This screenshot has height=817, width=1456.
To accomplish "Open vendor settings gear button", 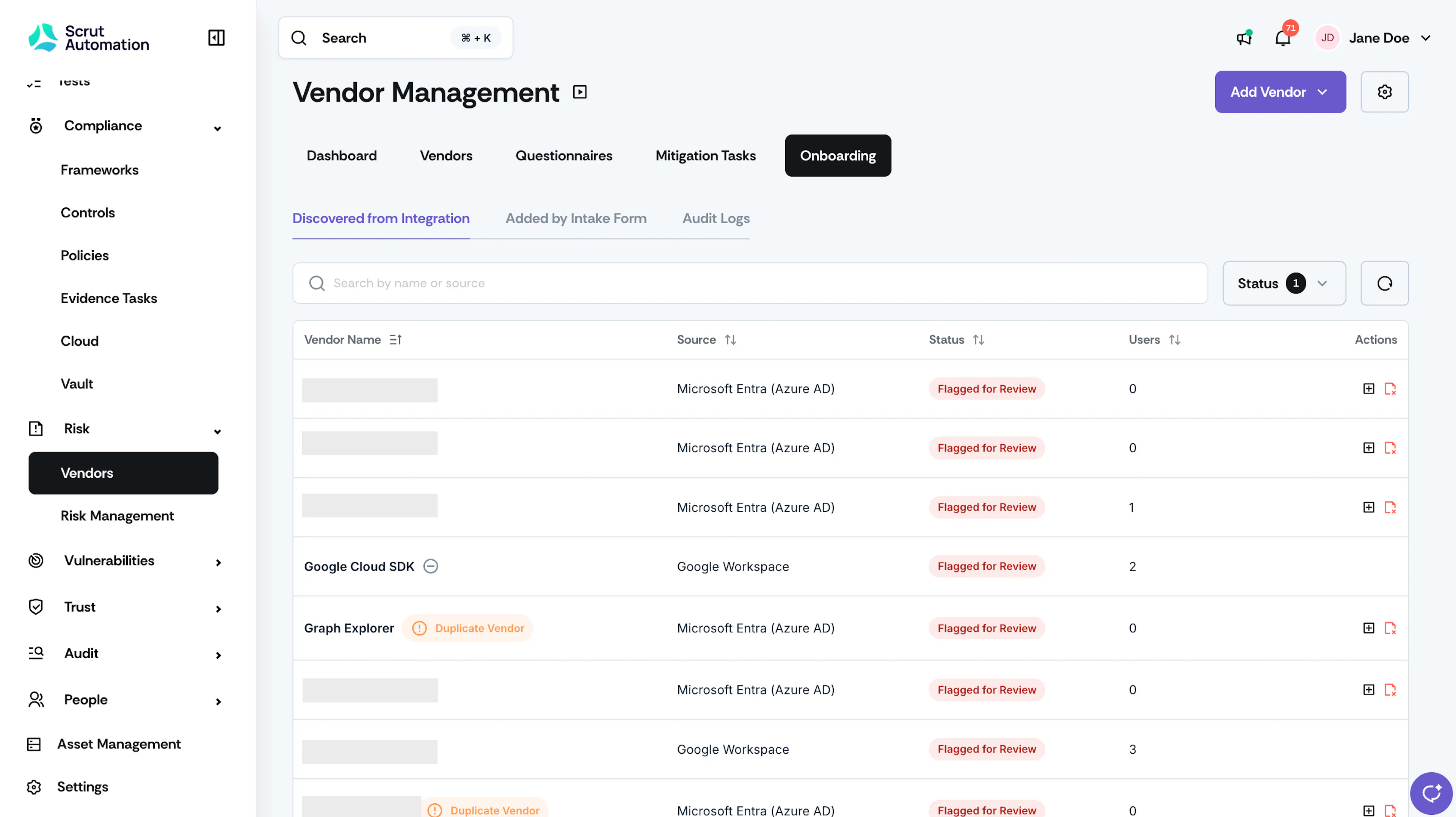I will (1384, 92).
